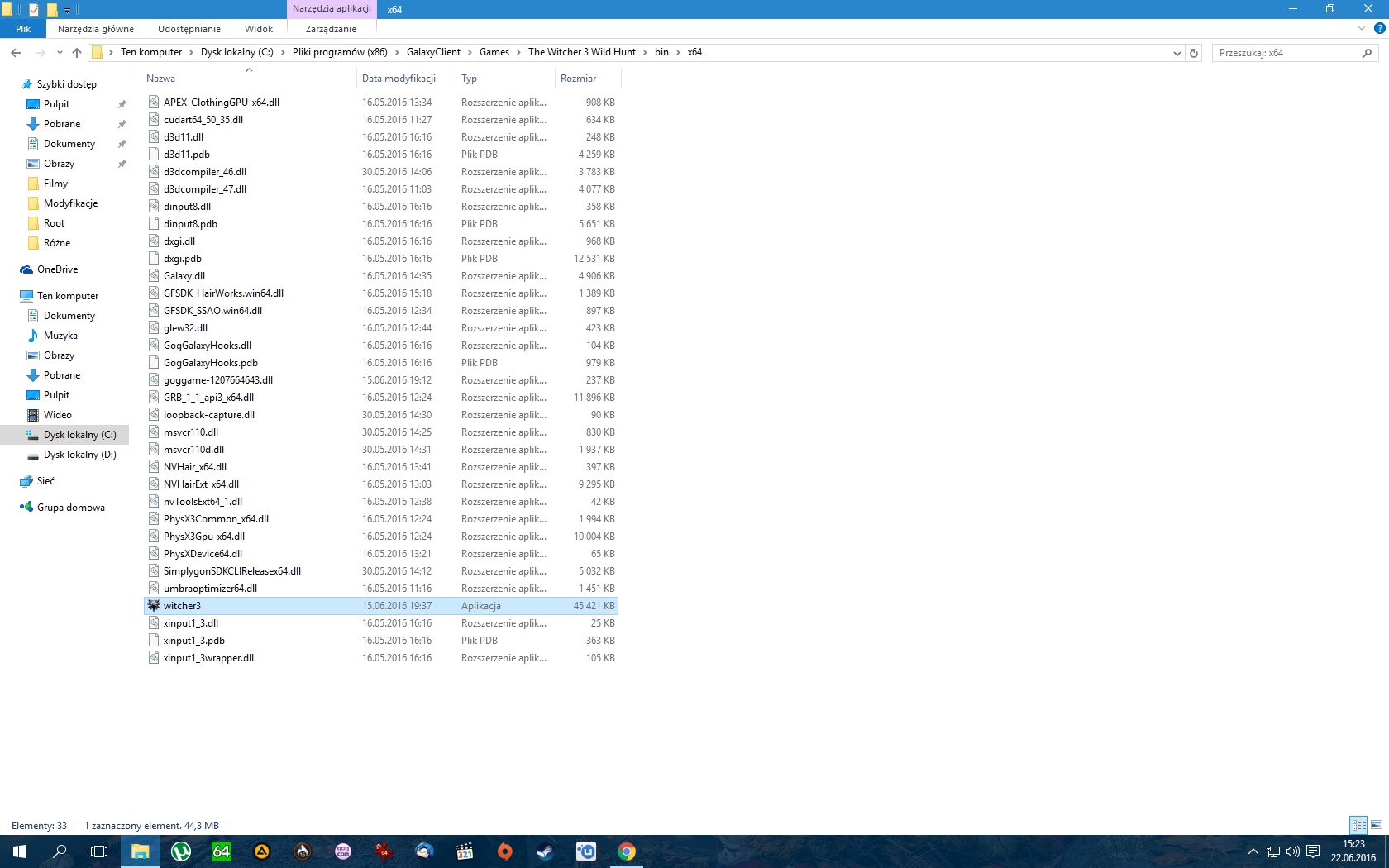Open Origin from the taskbar

tap(505, 851)
